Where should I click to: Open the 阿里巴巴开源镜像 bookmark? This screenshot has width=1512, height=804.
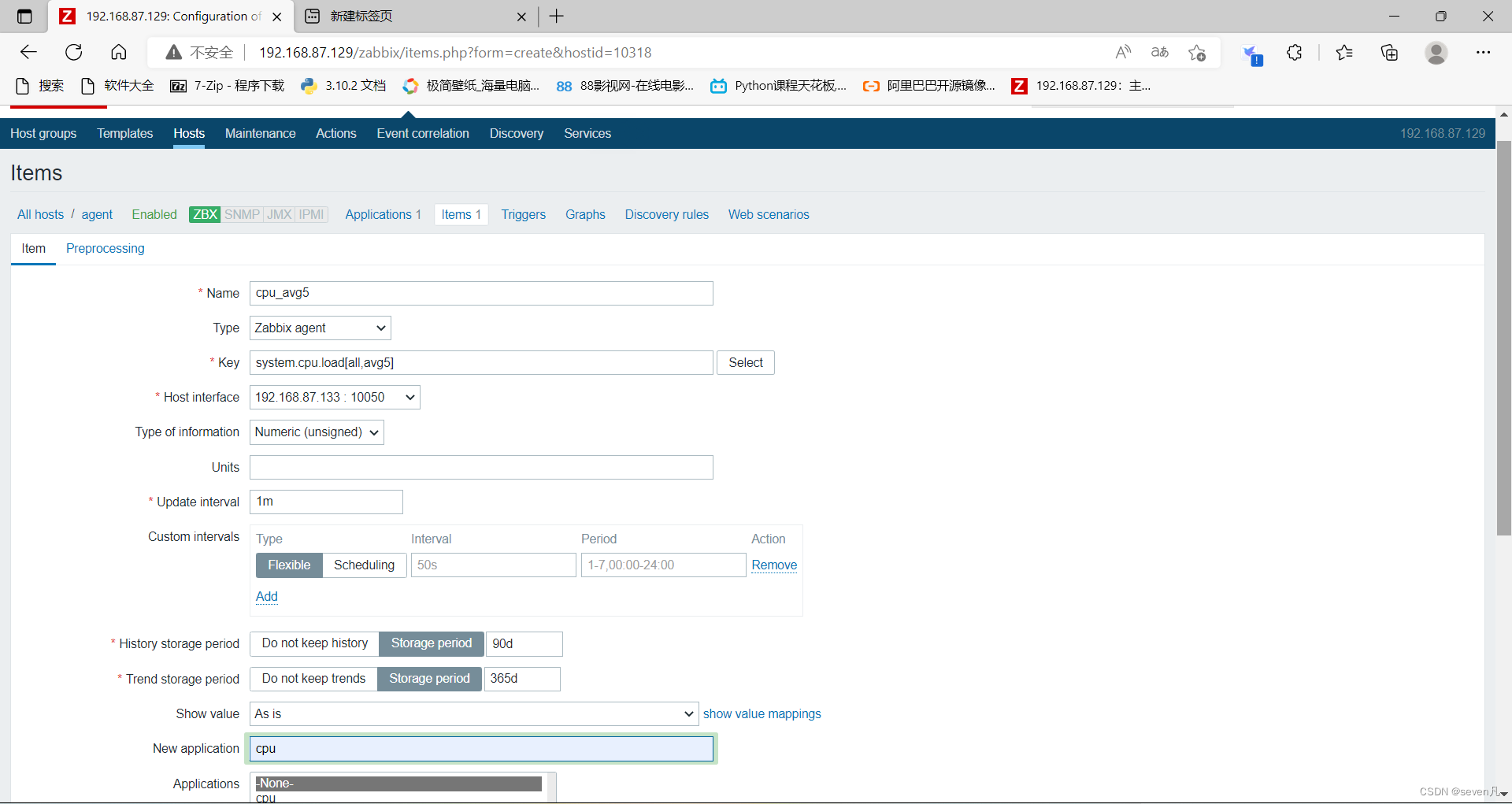coord(928,86)
